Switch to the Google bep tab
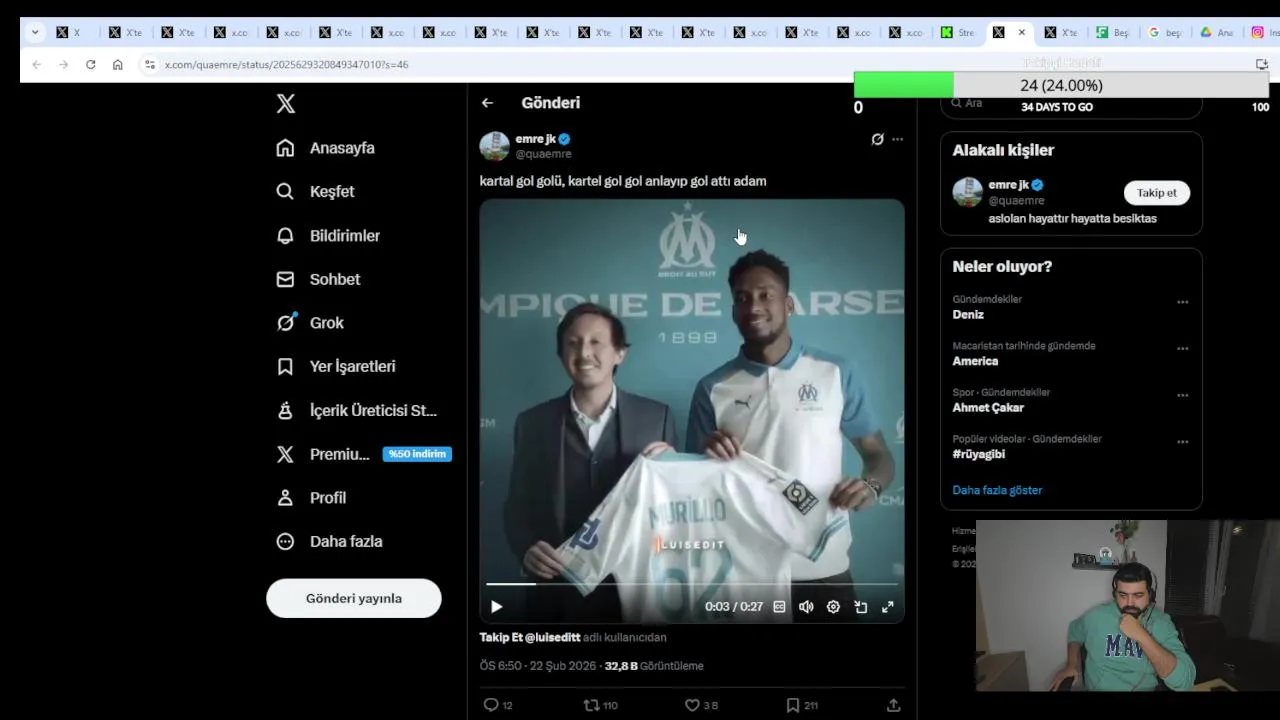 pyautogui.click(x=1164, y=32)
